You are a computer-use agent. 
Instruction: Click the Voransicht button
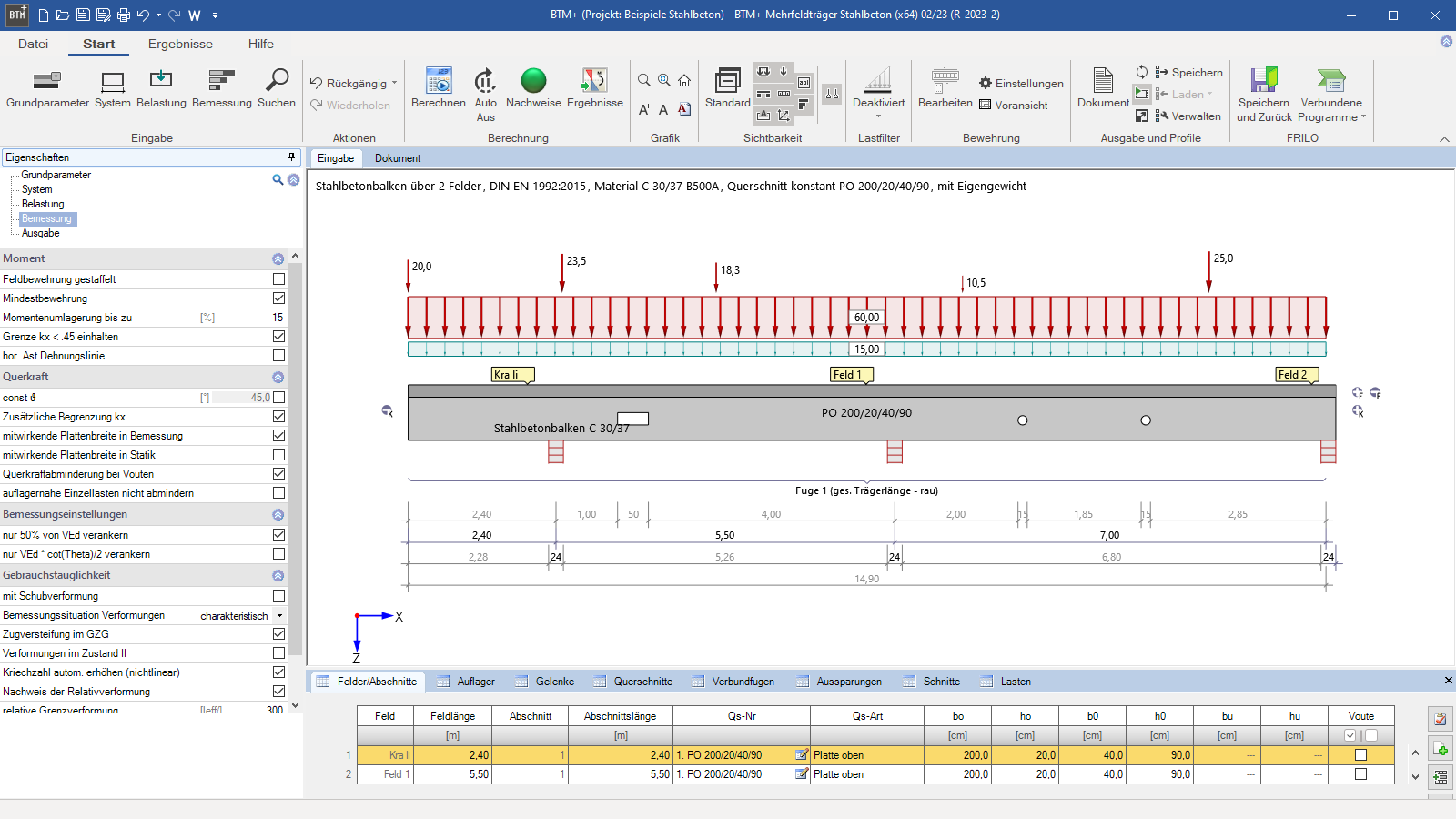coord(1014,105)
